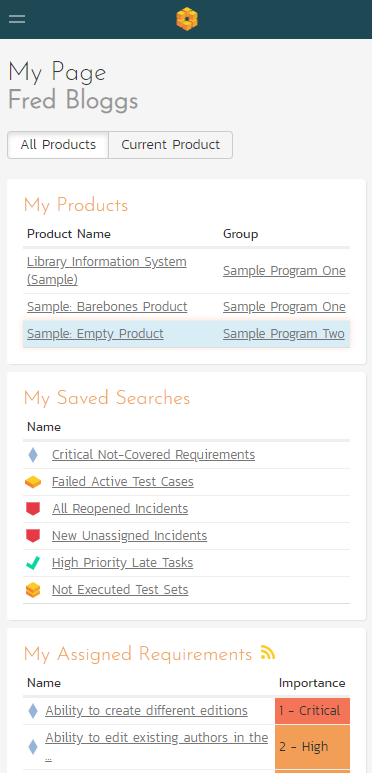Click the 1 - Critical importance cell
372x773 pixels.
(312, 711)
